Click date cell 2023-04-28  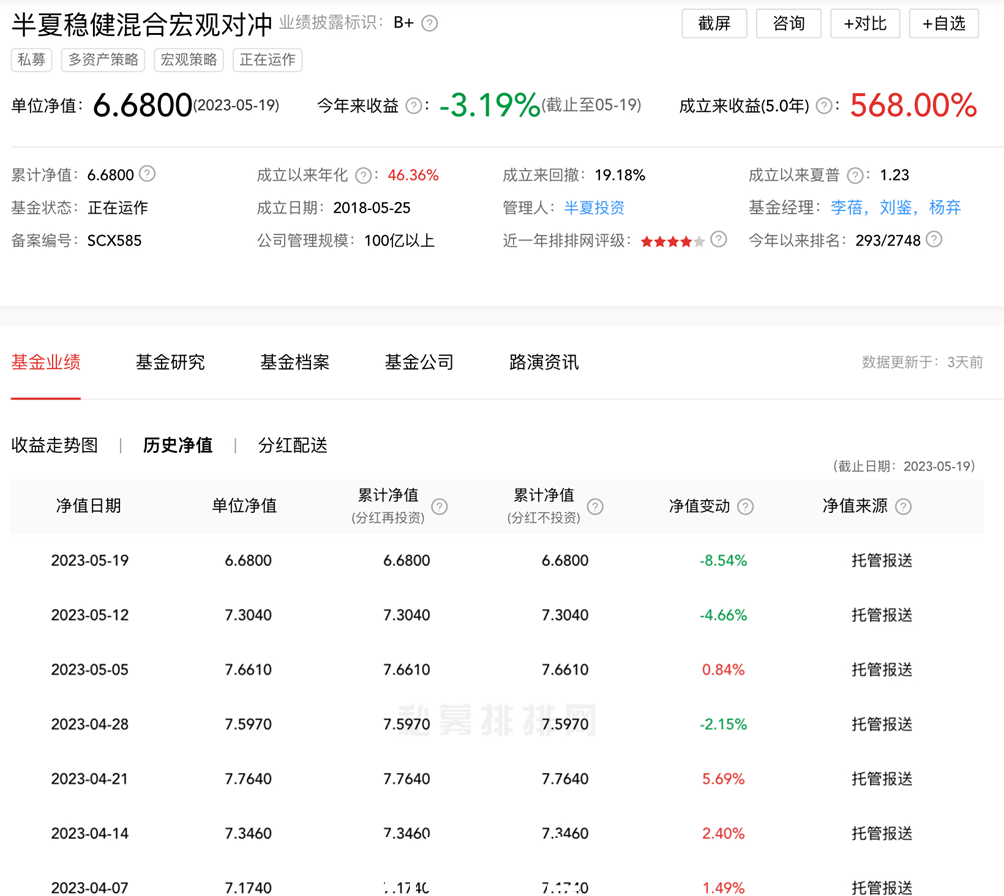coord(90,724)
